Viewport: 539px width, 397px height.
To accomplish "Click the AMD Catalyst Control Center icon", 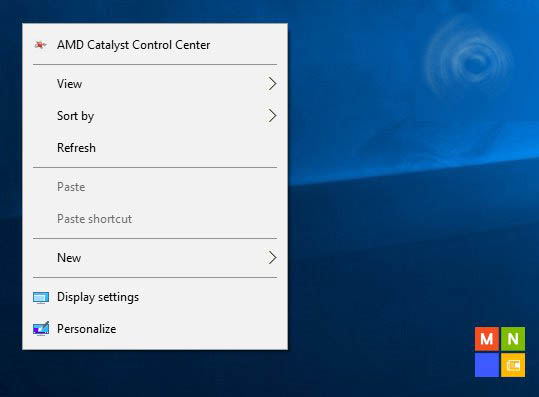I will pyautogui.click(x=41, y=45).
